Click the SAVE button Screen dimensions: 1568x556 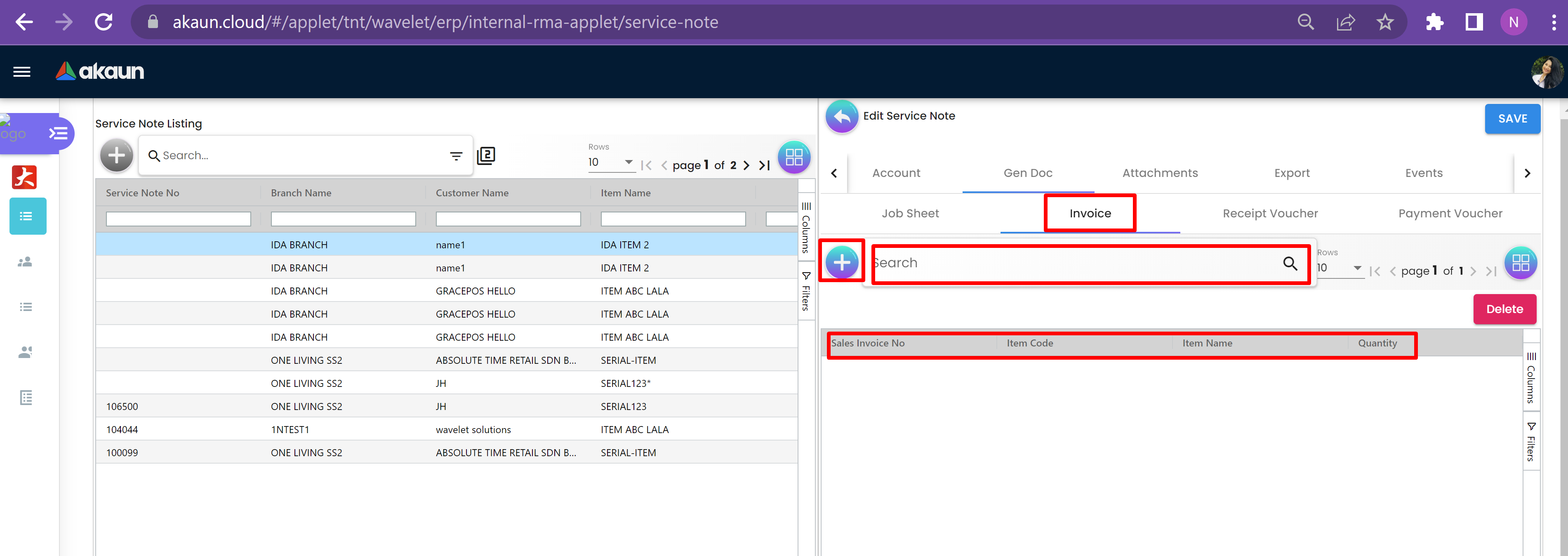point(1512,119)
